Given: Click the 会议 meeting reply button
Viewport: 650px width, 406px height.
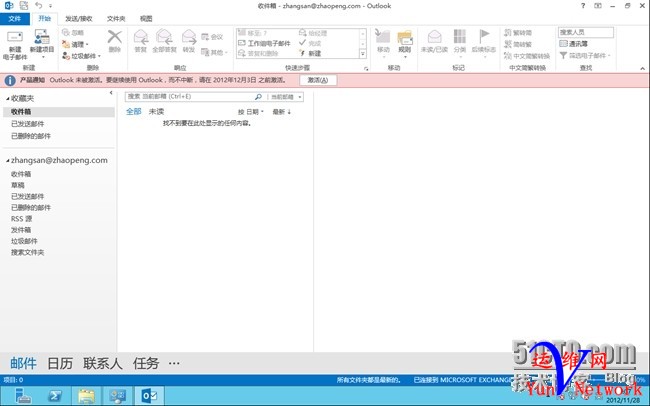Looking at the screenshot, I should click(x=212, y=37).
